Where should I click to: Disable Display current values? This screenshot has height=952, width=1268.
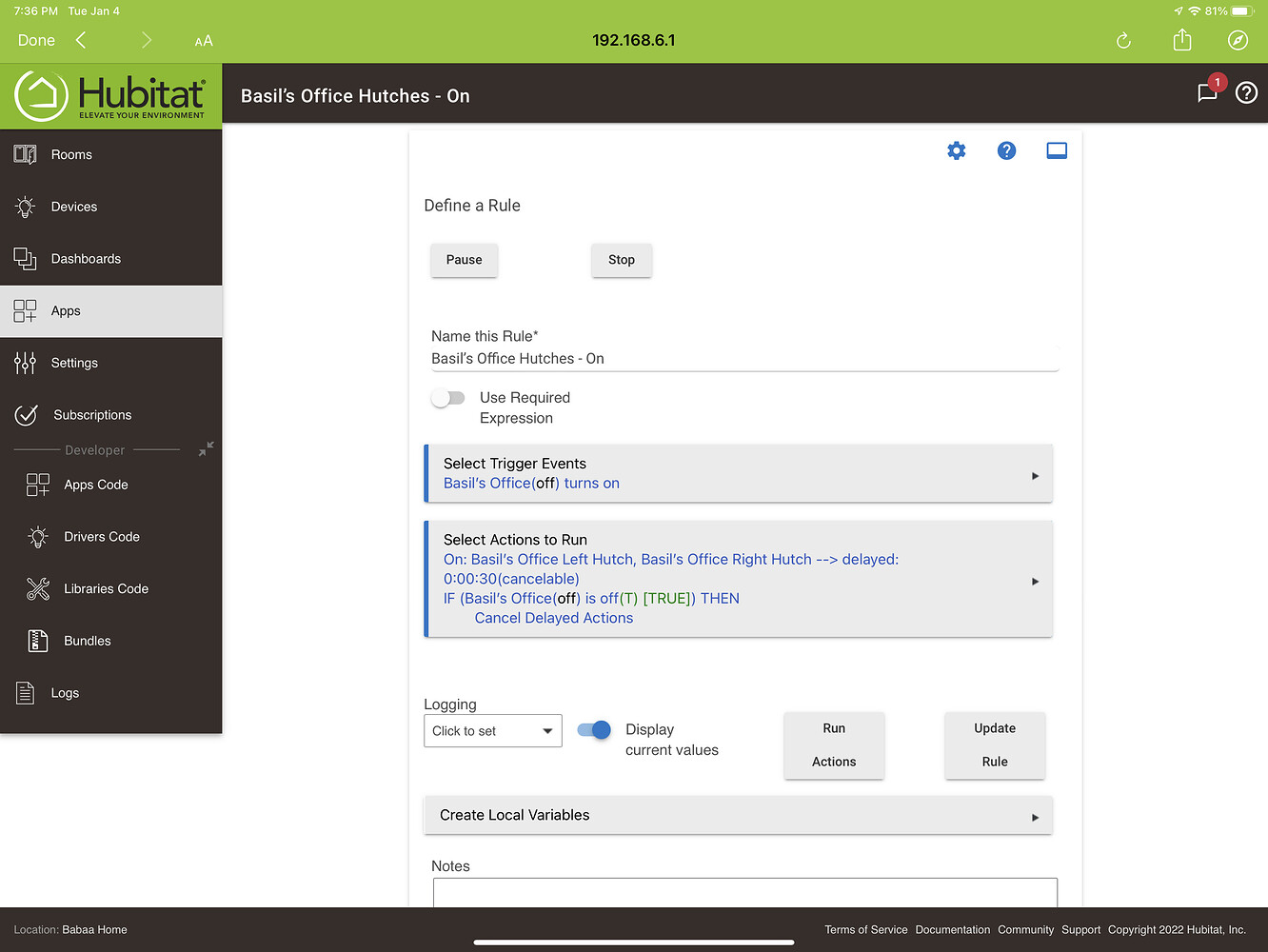tap(592, 729)
